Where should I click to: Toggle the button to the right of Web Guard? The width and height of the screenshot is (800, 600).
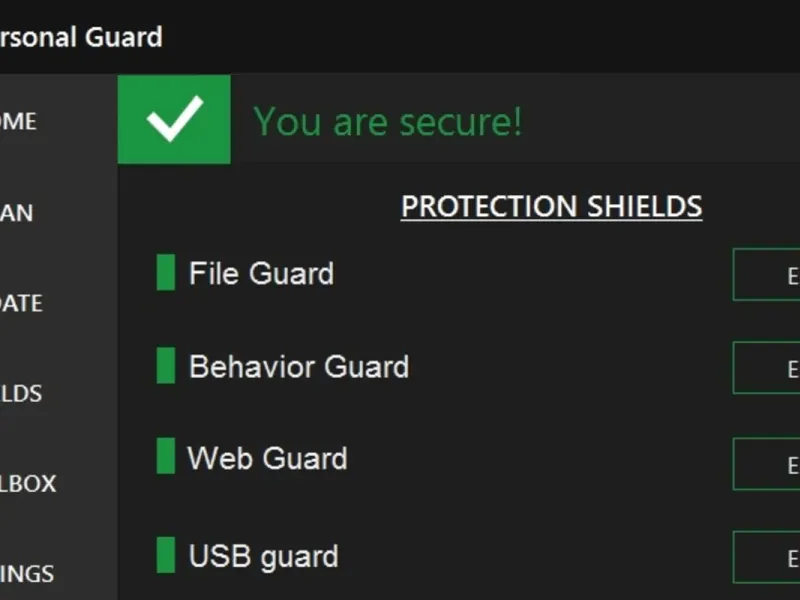point(768,464)
